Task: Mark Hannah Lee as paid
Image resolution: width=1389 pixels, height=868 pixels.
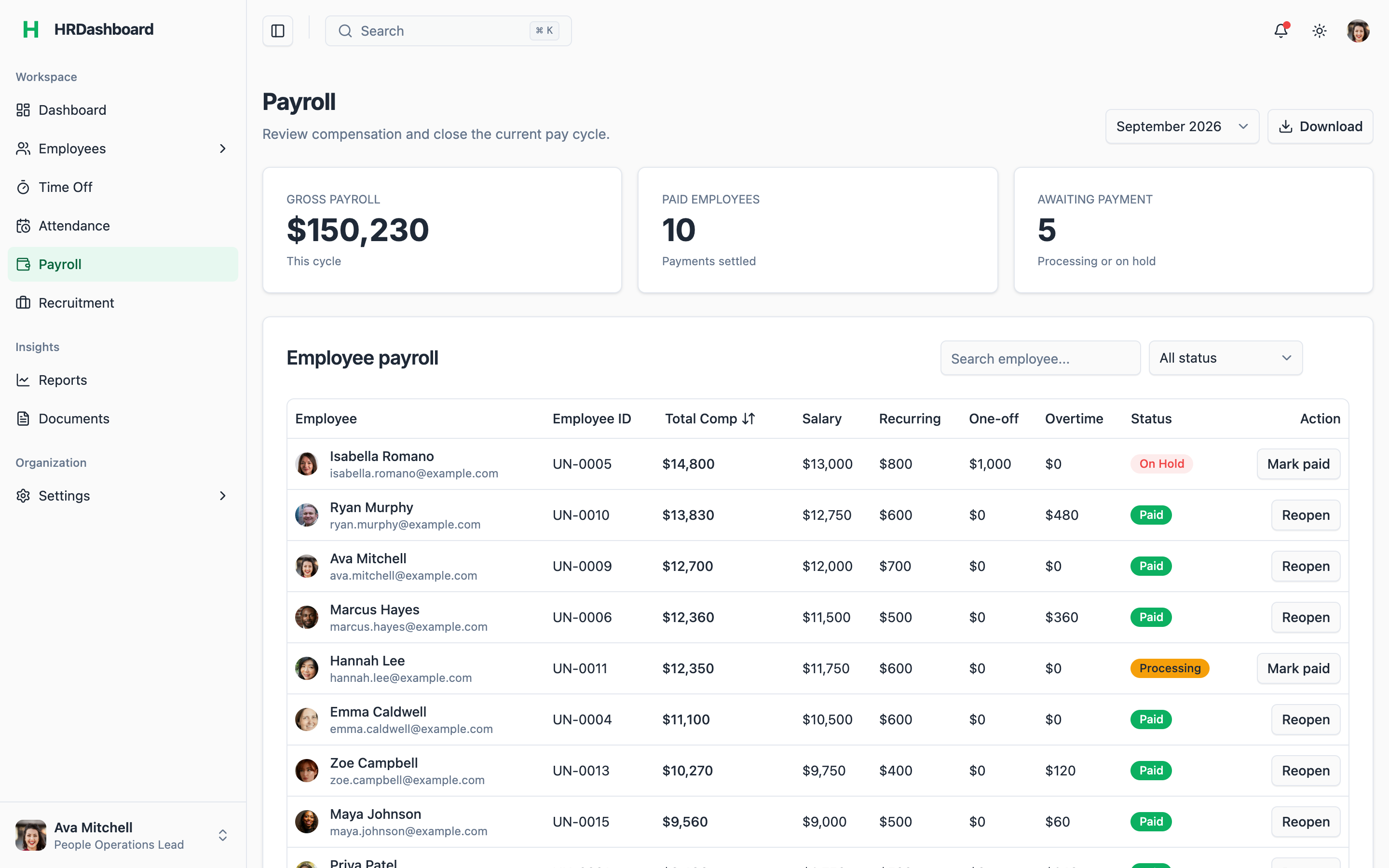Action: 1298,668
